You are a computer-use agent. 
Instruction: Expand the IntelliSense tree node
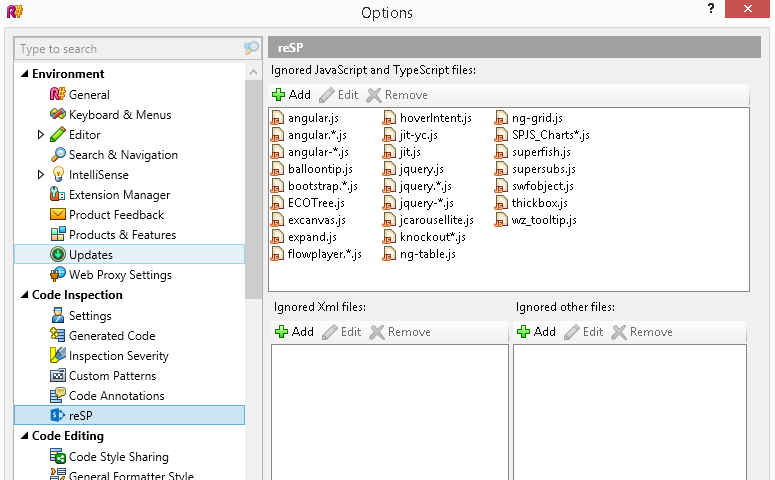41,175
